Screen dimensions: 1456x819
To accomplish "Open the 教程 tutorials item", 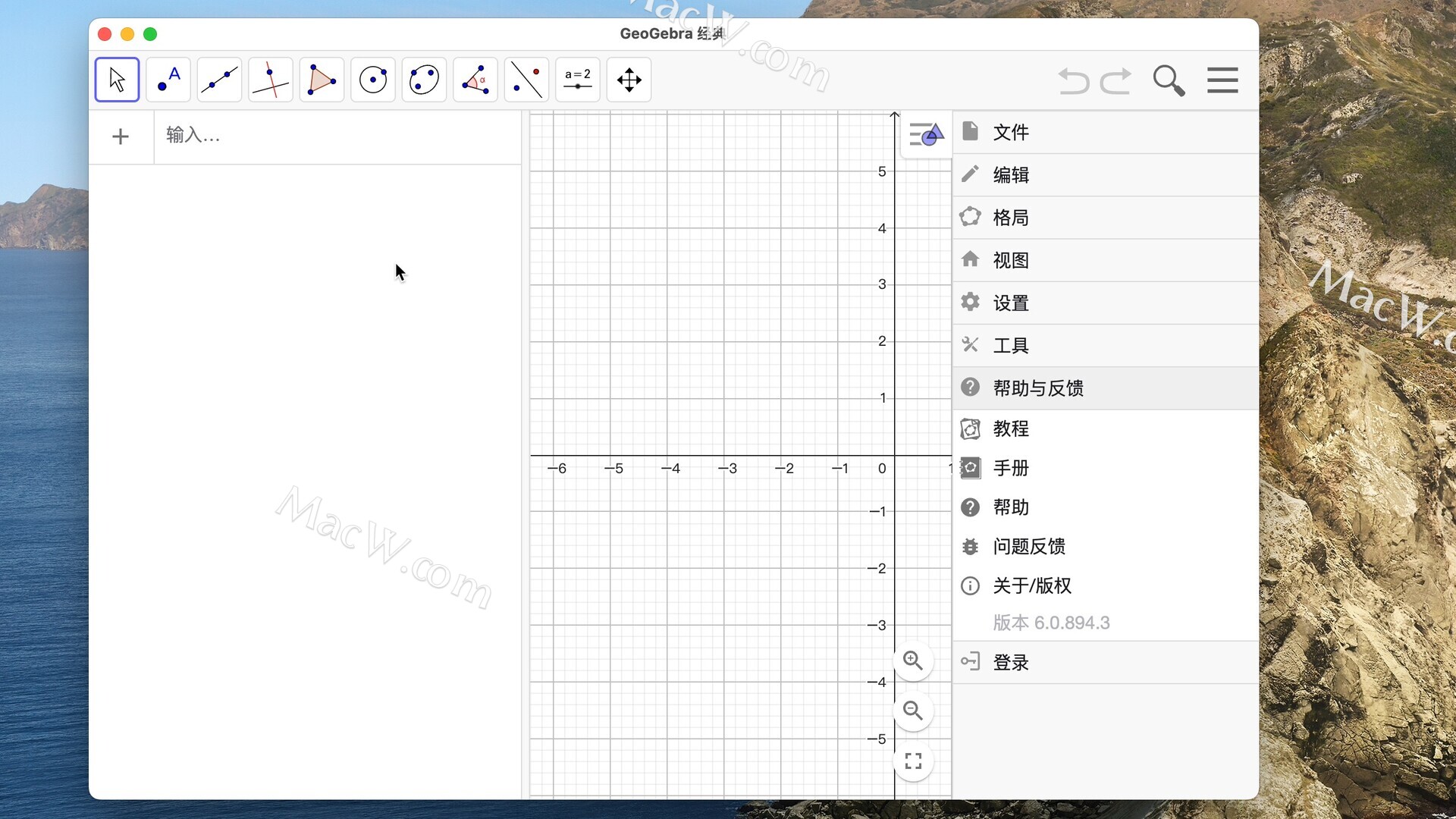I will tap(1106, 428).
